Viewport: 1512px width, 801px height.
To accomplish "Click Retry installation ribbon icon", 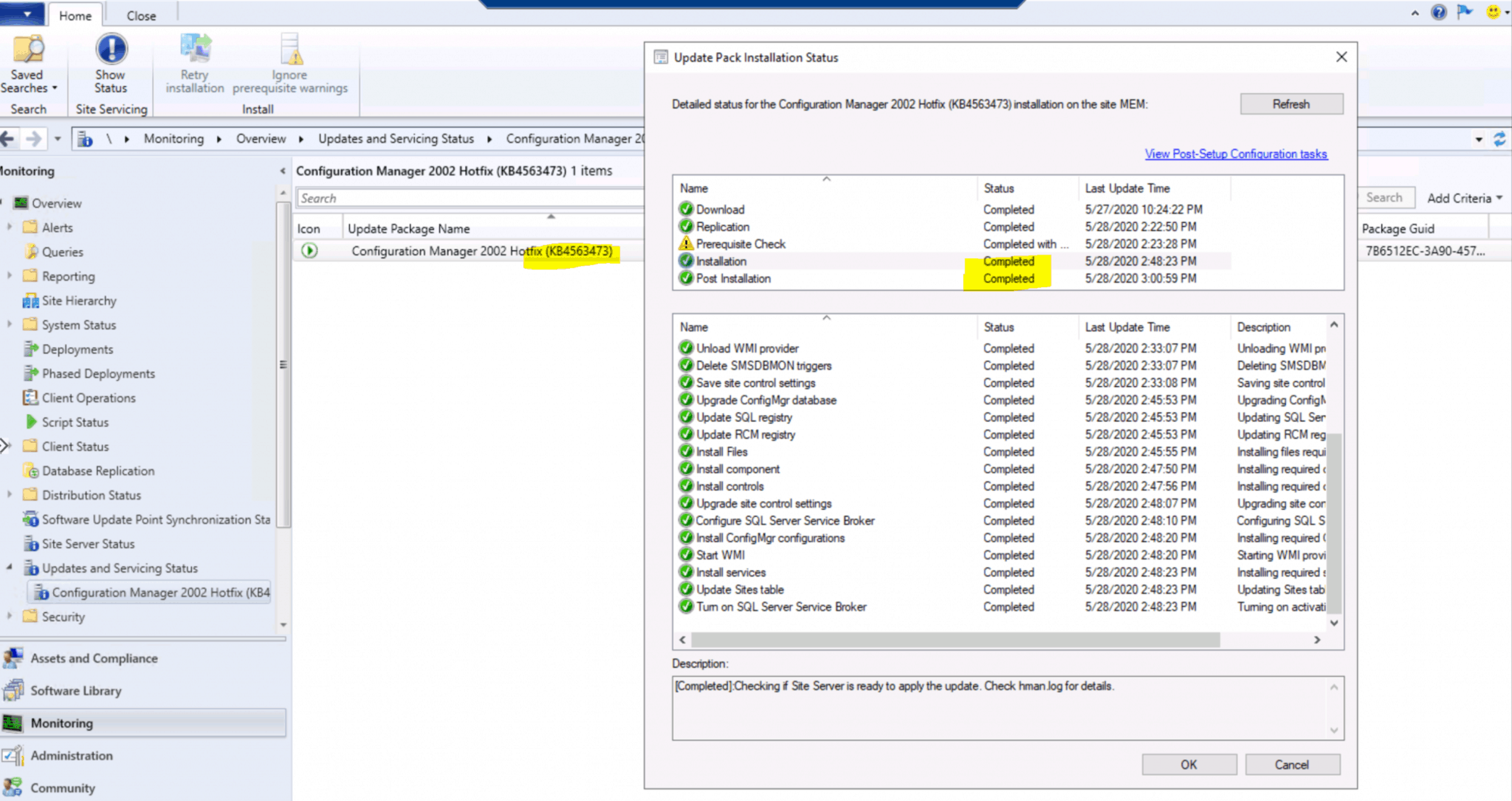I will pos(195,50).
